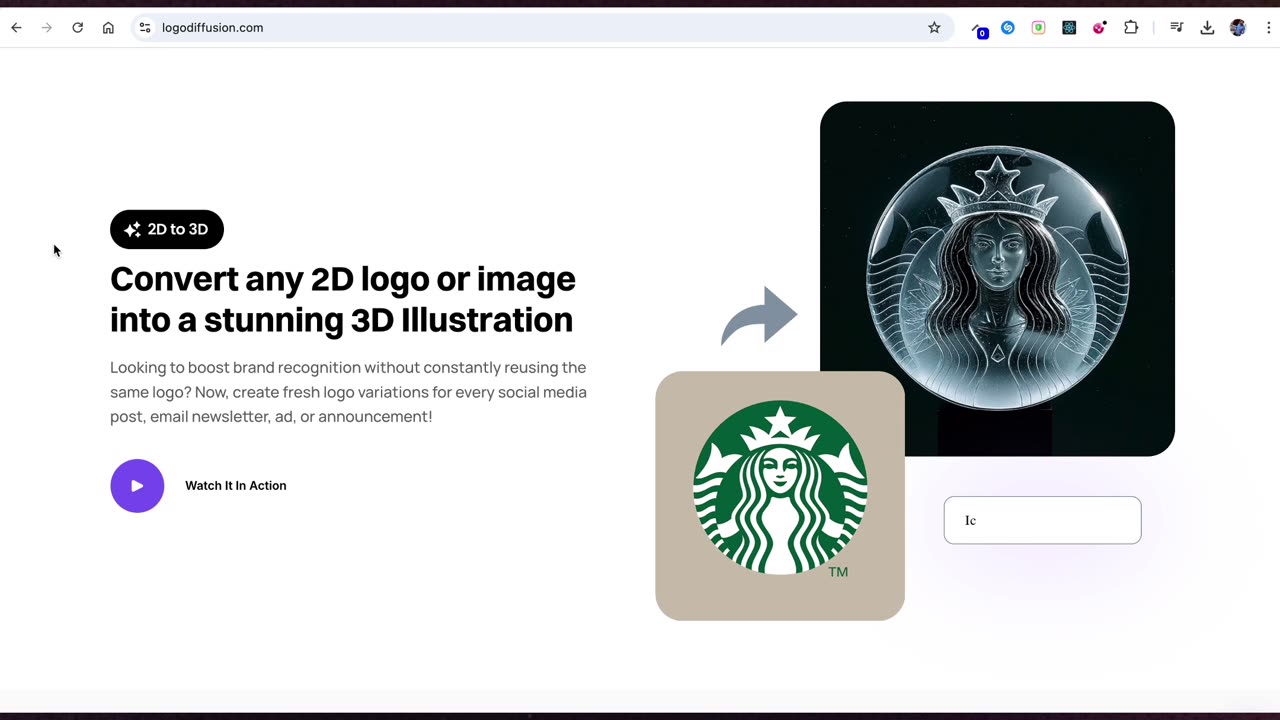
Task: Go back to the previous page
Action: point(16,28)
